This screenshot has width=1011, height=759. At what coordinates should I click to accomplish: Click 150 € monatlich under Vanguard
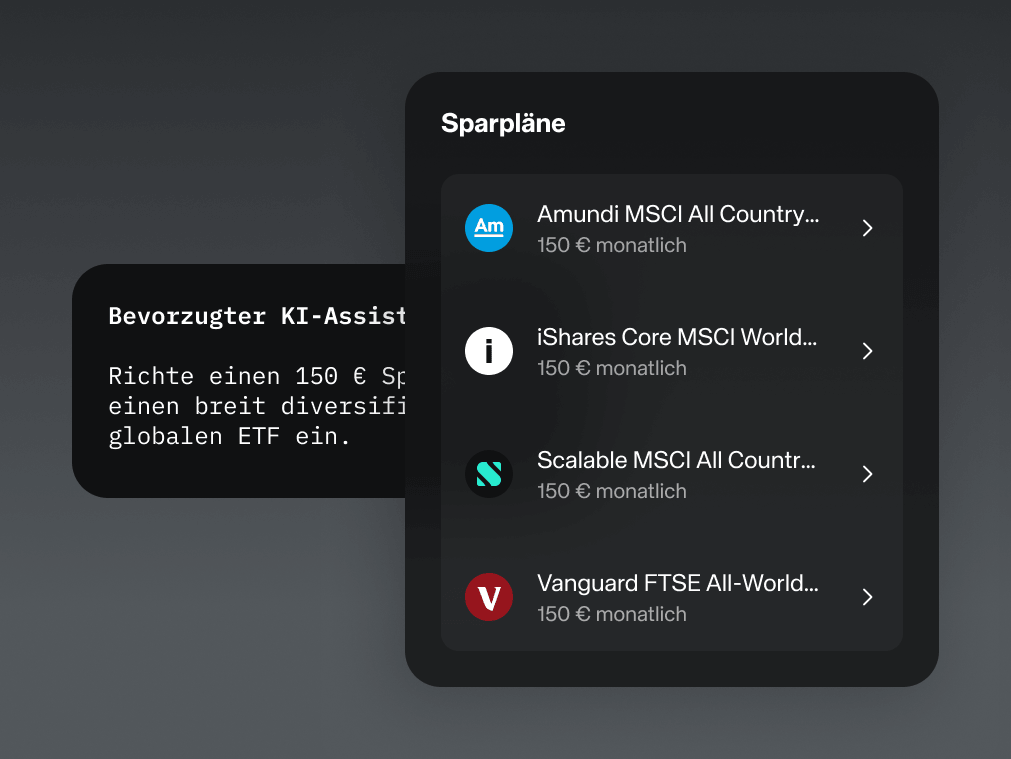click(x=612, y=615)
